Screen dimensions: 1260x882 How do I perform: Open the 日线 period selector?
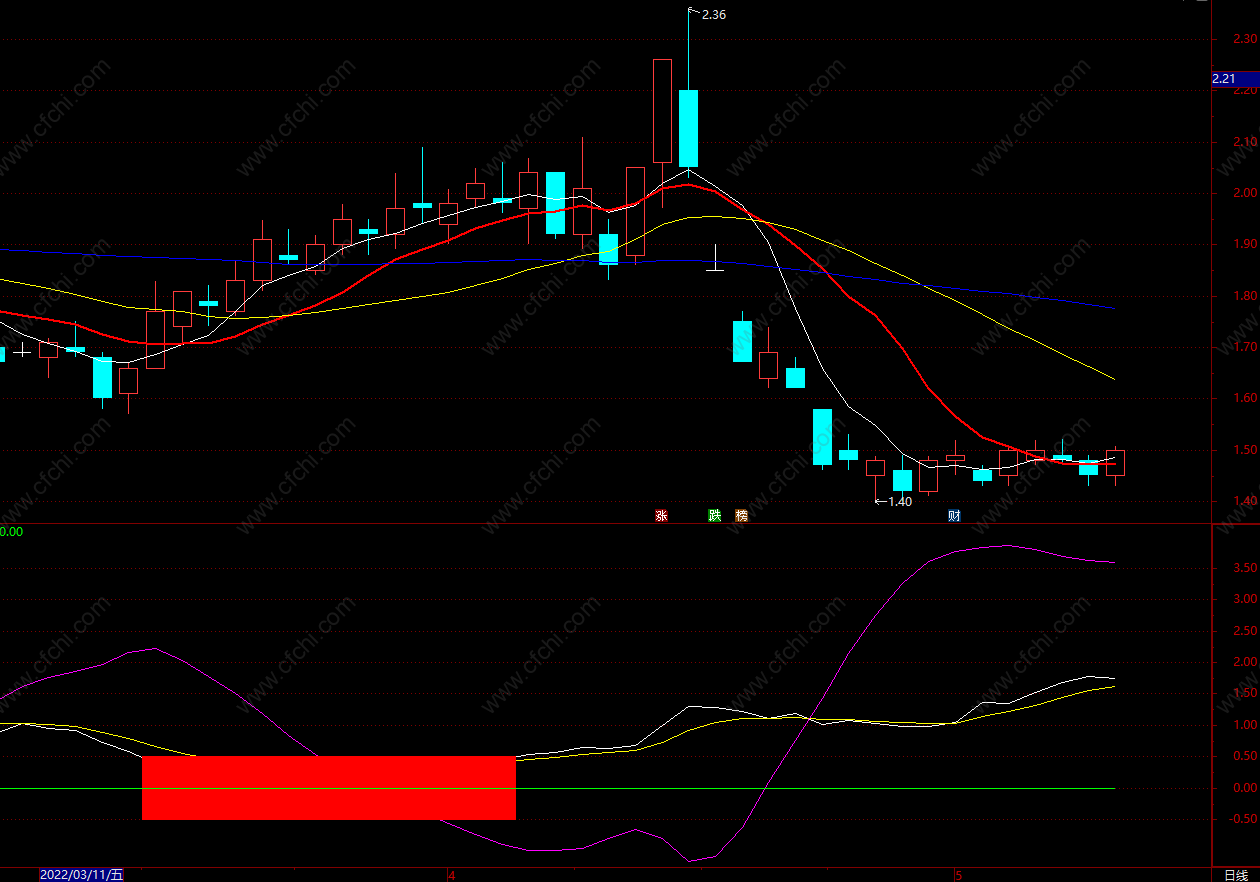pos(1237,875)
